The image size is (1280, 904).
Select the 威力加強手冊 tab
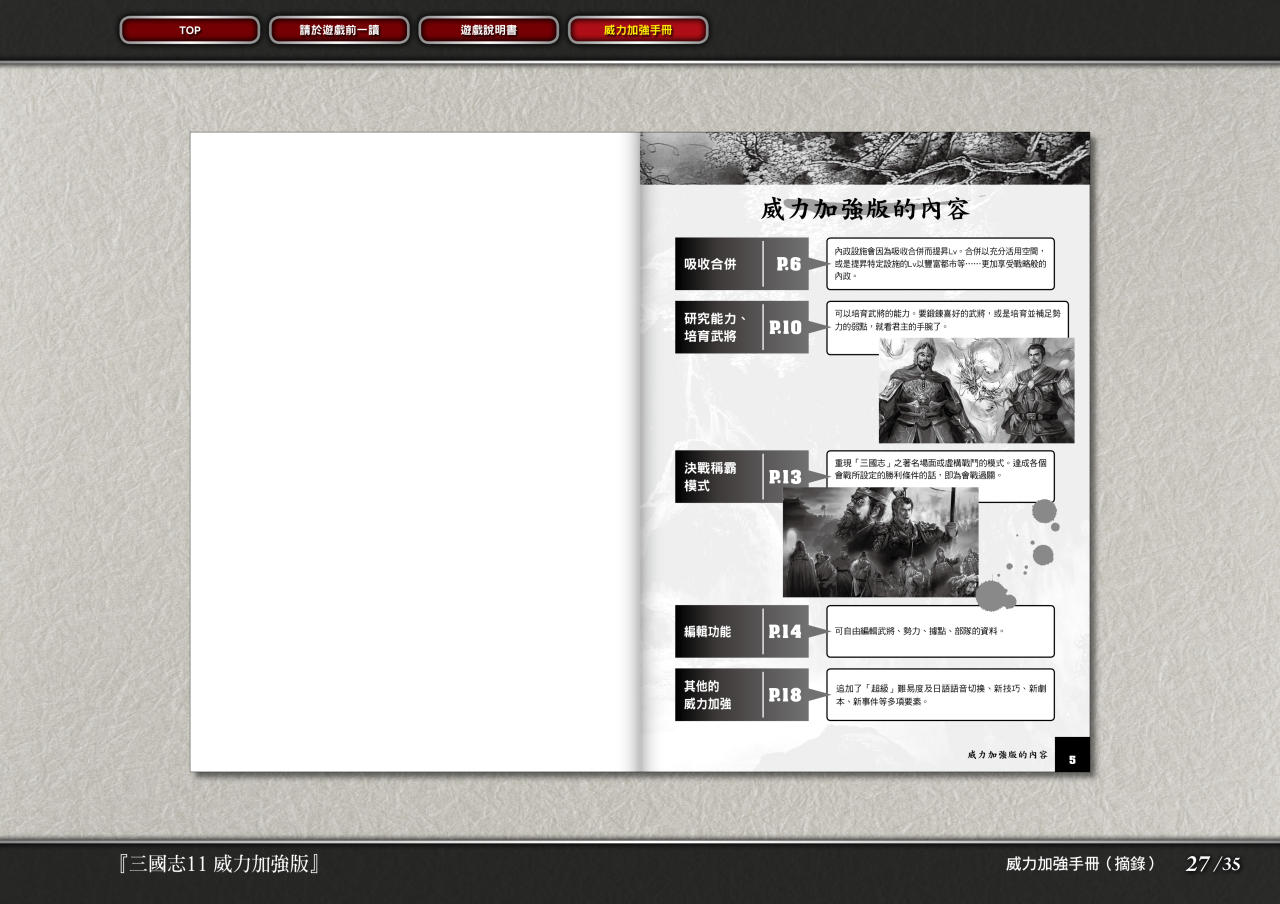tap(638, 30)
